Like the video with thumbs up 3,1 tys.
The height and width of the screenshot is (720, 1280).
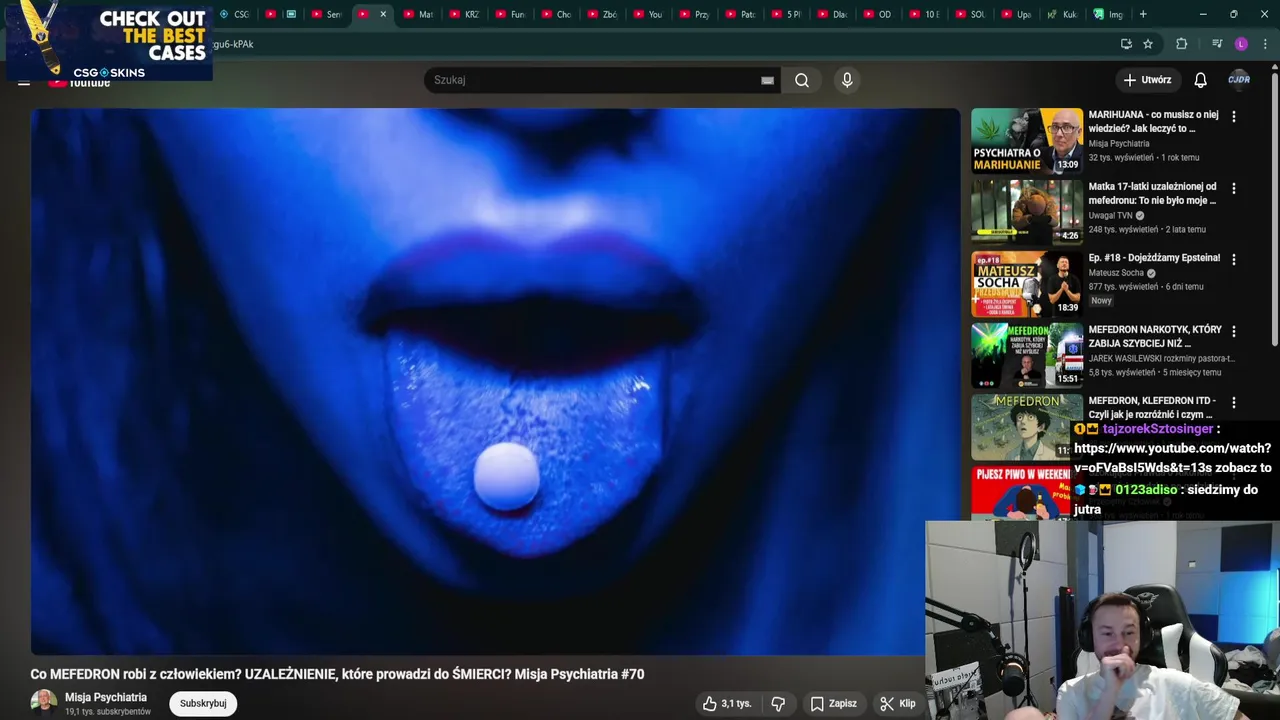tap(727, 704)
